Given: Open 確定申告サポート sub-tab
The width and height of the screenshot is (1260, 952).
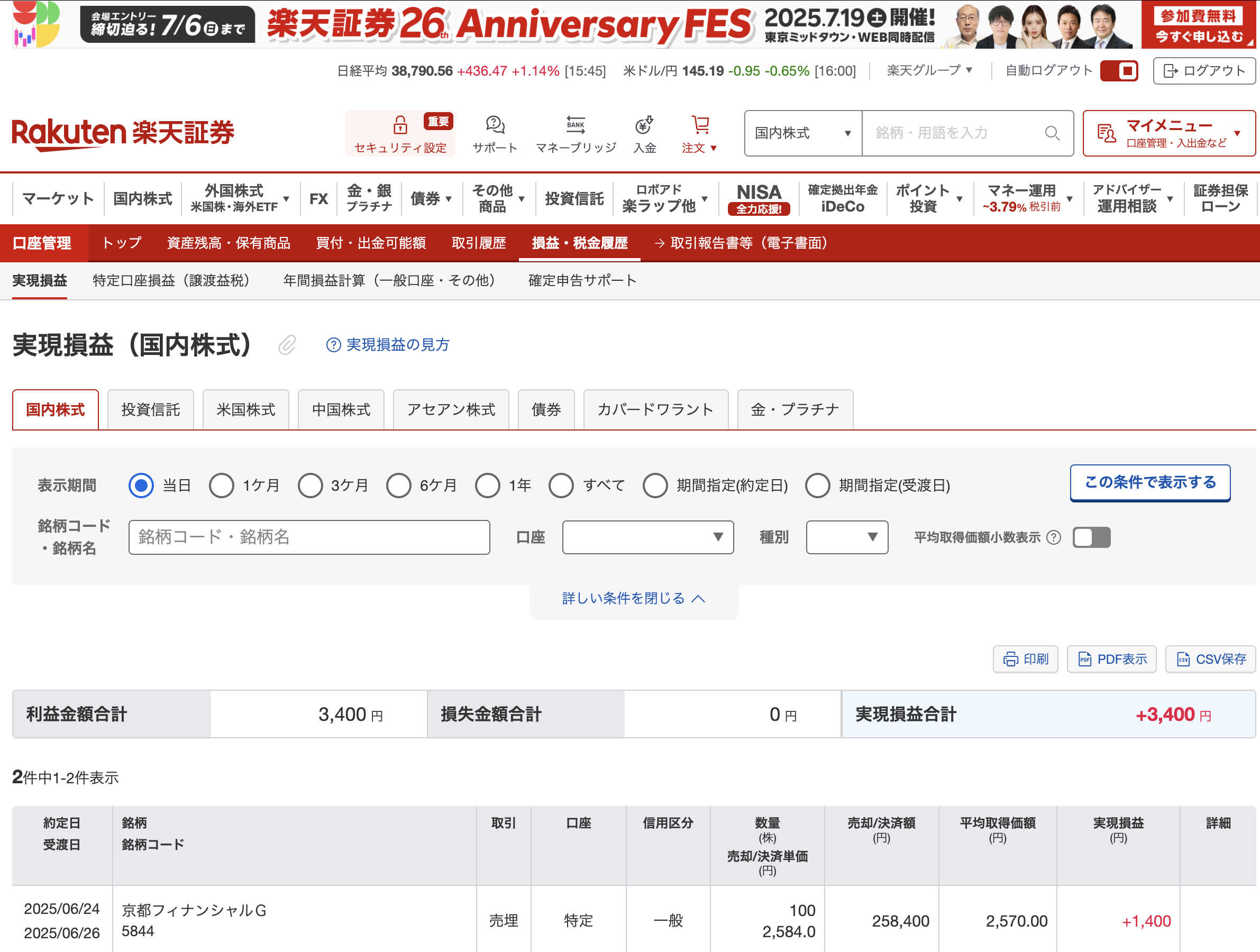Looking at the screenshot, I should point(582,281).
